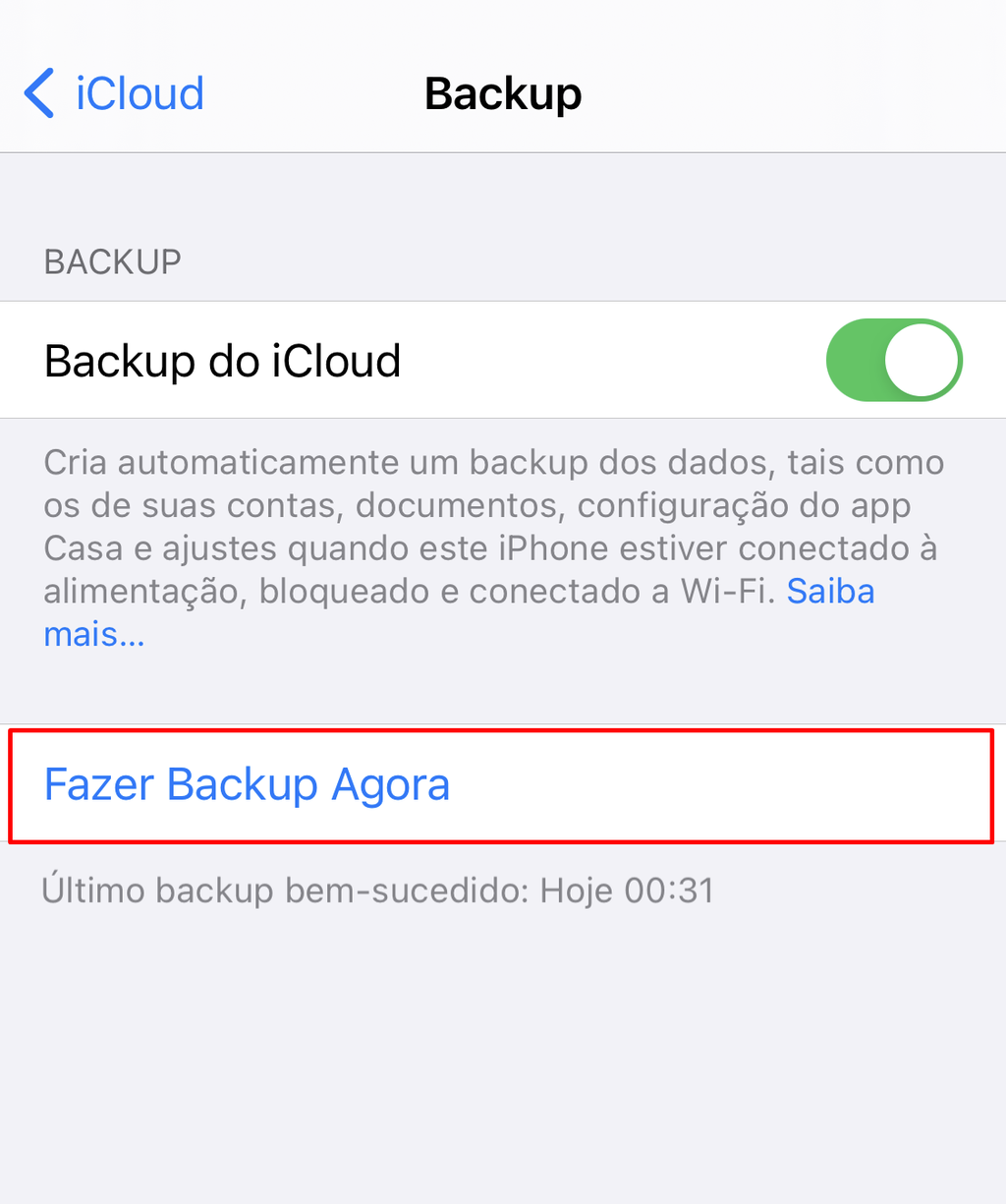The height and width of the screenshot is (1204, 1006).
Task: Click the word Agora in backup button
Action: click(x=390, y=786)
